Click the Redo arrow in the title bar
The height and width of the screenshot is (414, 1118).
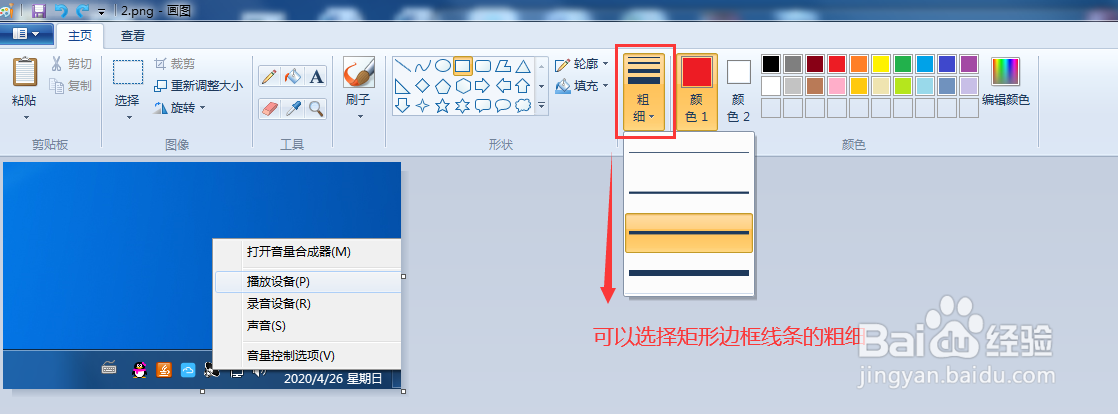click(82, 11)
